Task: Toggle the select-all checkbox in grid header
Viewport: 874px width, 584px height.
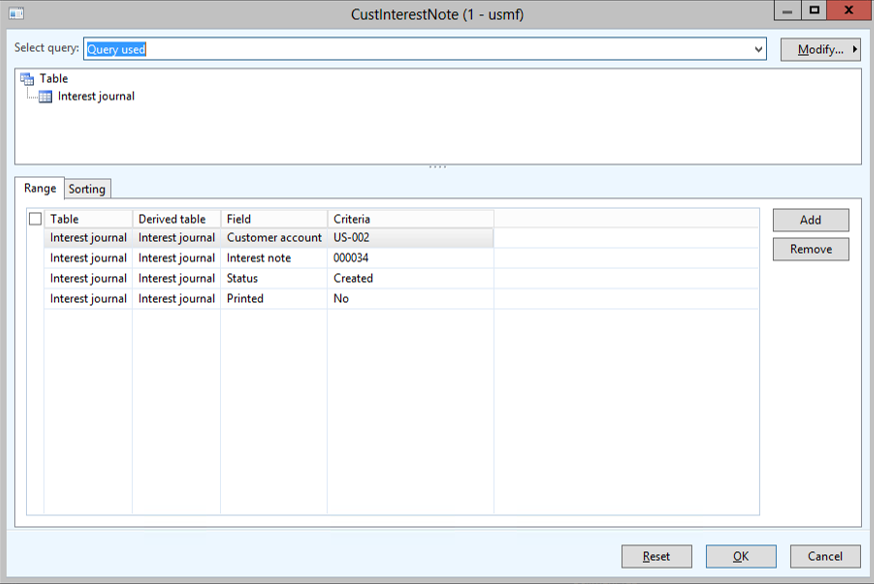Action: pos(36,219)
